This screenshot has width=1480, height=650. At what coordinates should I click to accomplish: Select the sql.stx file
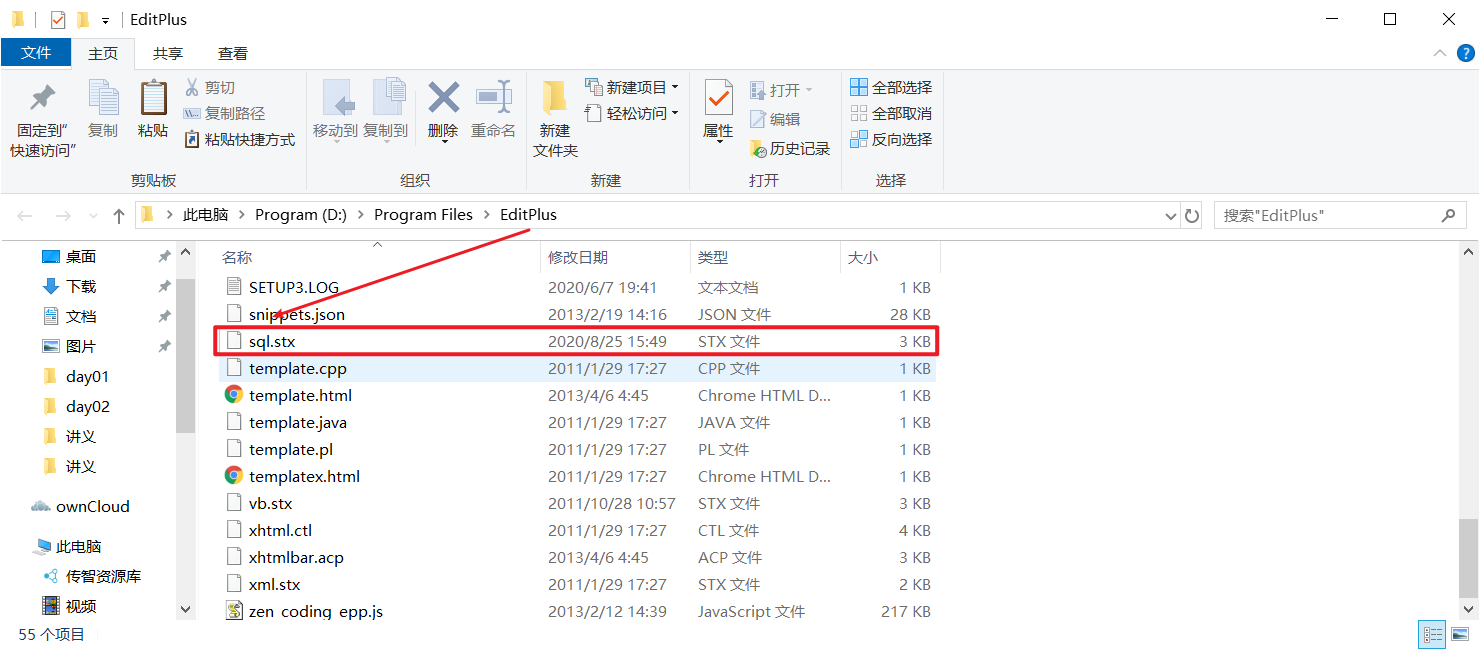point(576,341)
